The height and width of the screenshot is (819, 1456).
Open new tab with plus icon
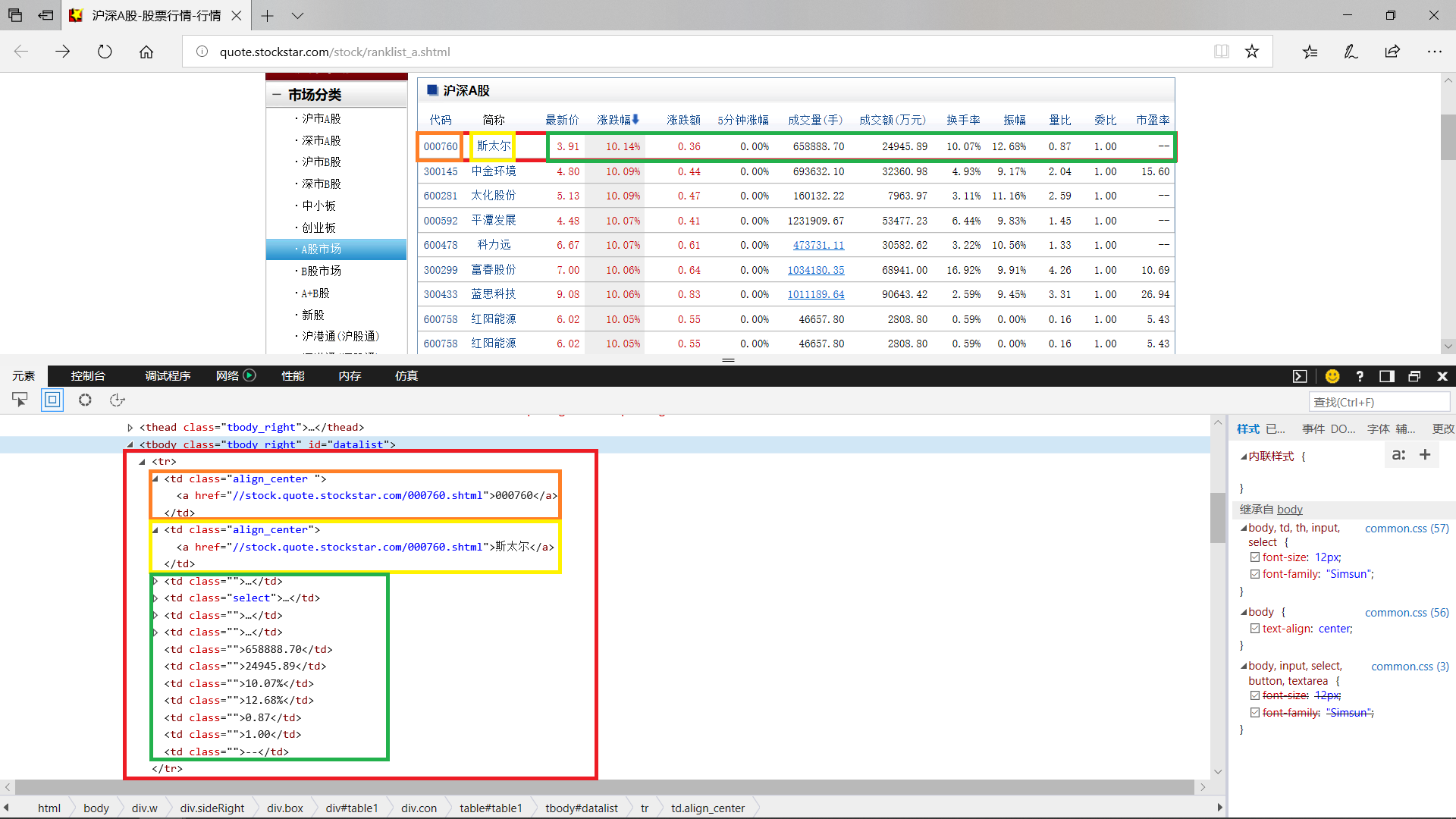click(x=267, y=15)
